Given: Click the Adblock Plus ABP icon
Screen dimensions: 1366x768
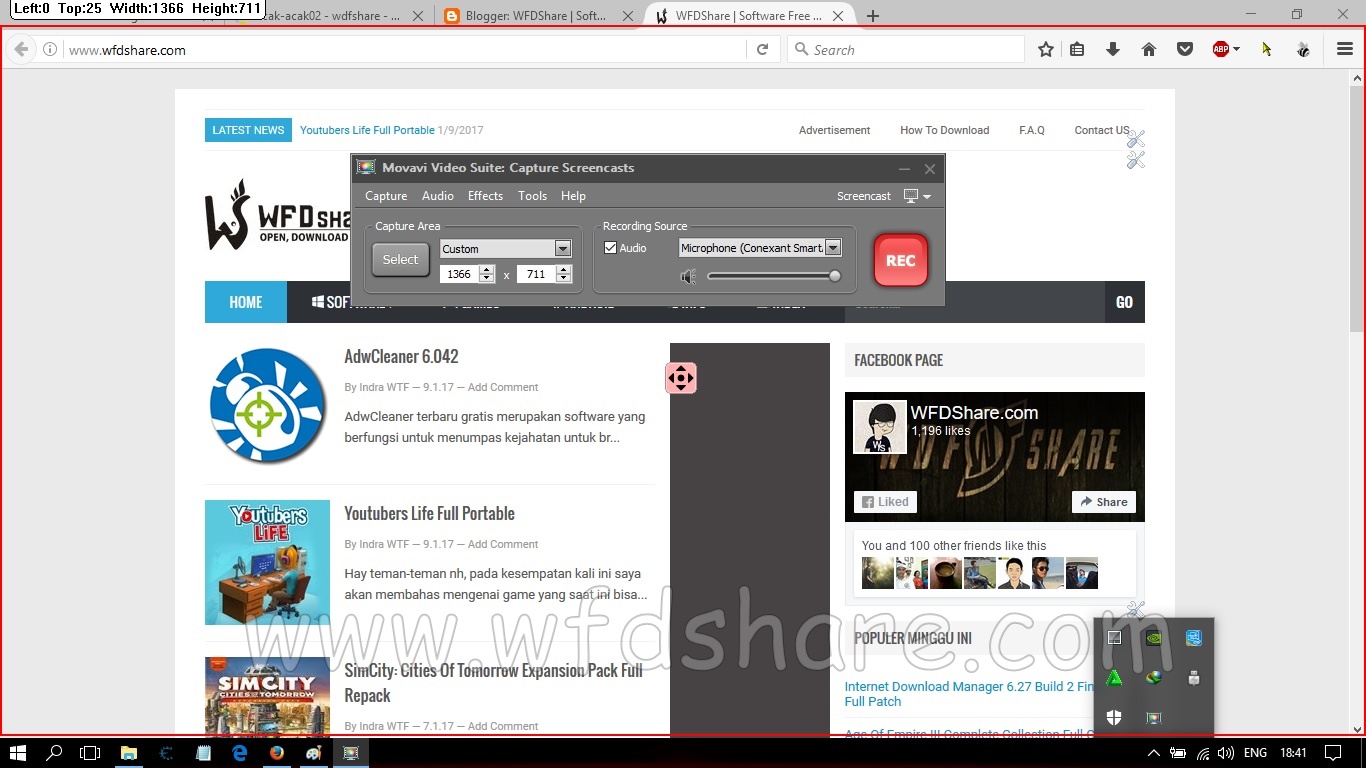Looking at the screenshot, I should click(1220, 49).
